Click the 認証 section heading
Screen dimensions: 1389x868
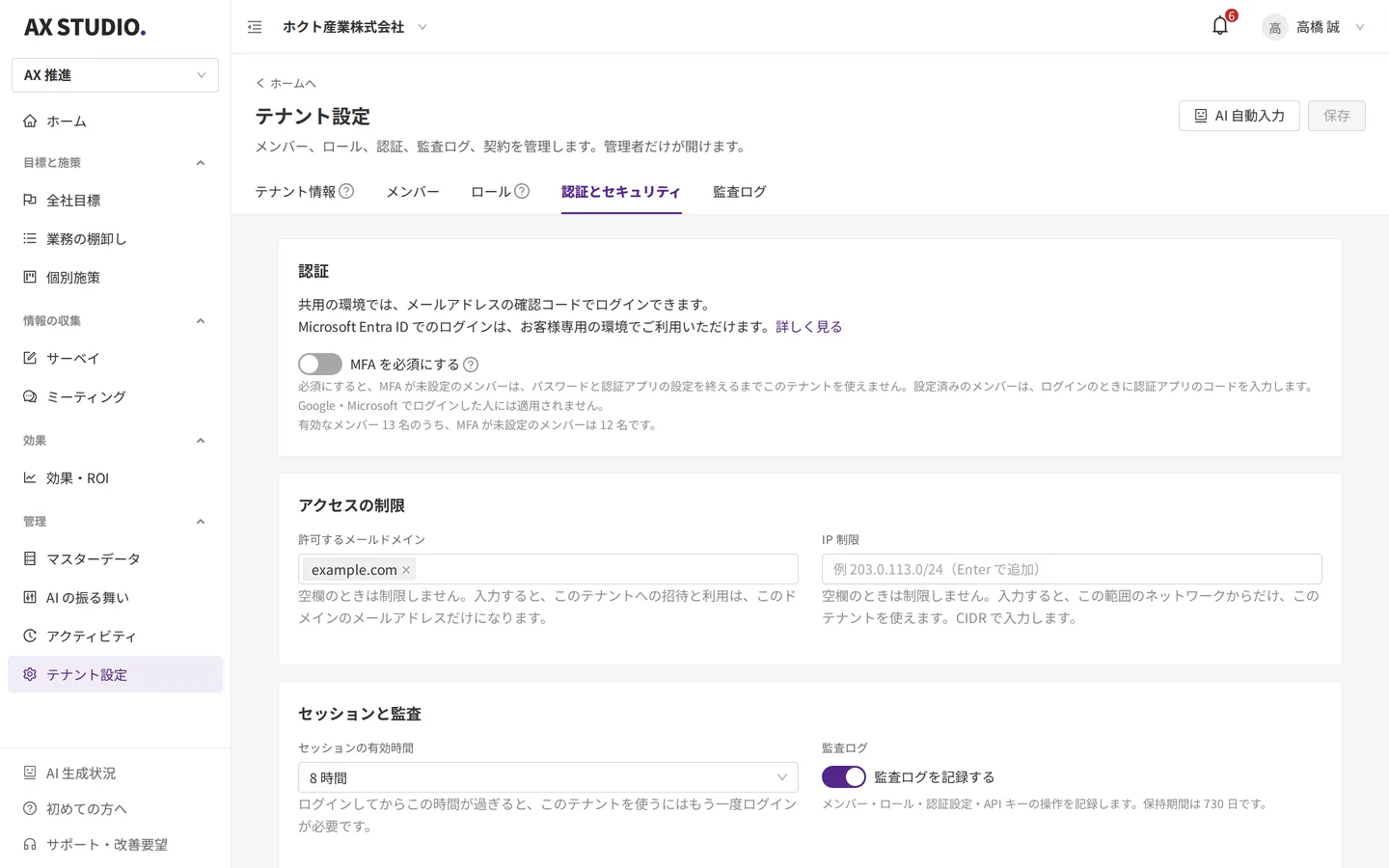[x=313, y=271]
